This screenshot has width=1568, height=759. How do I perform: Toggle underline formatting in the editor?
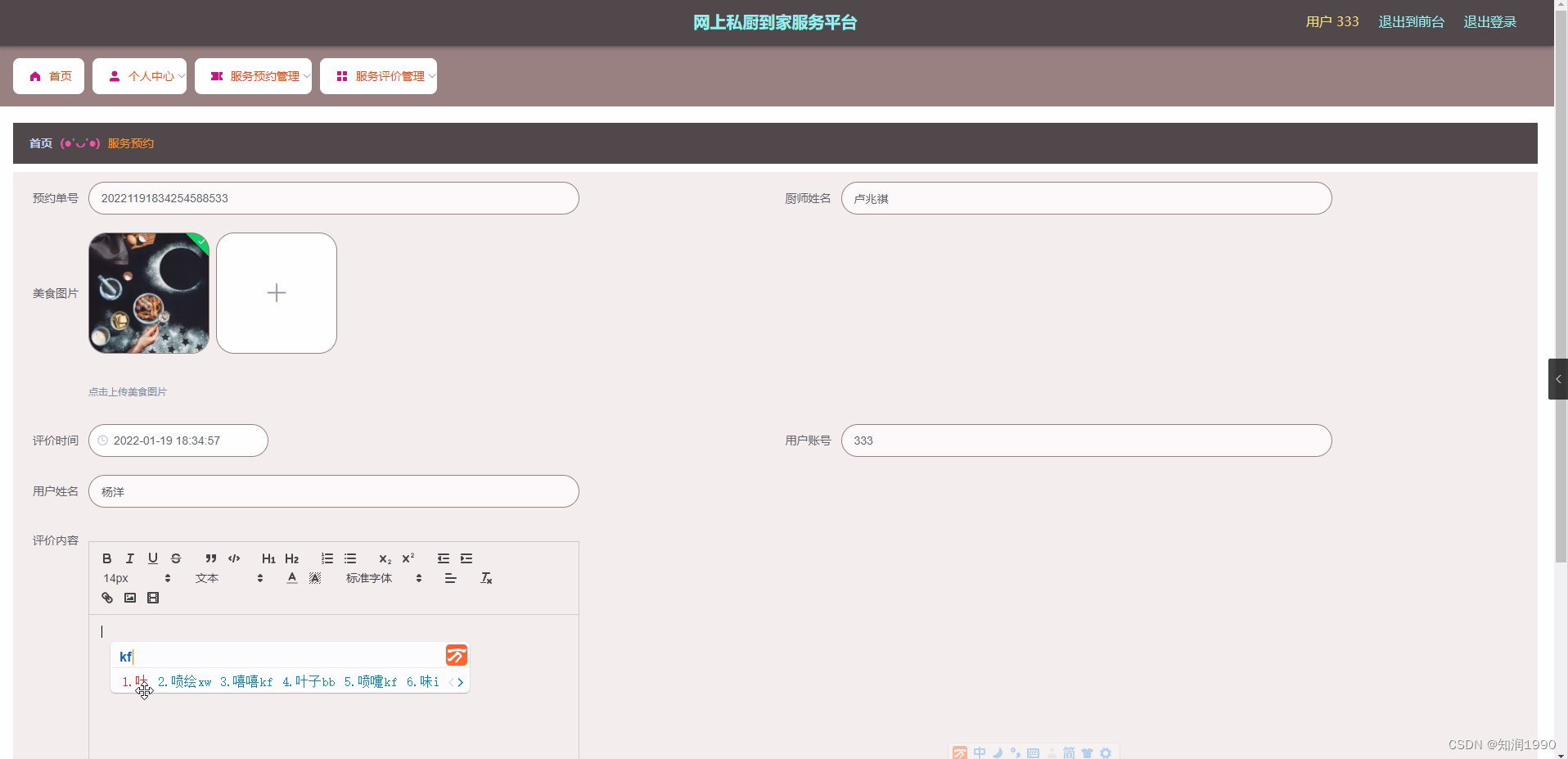pyautogui.click(x=152, y=558)
